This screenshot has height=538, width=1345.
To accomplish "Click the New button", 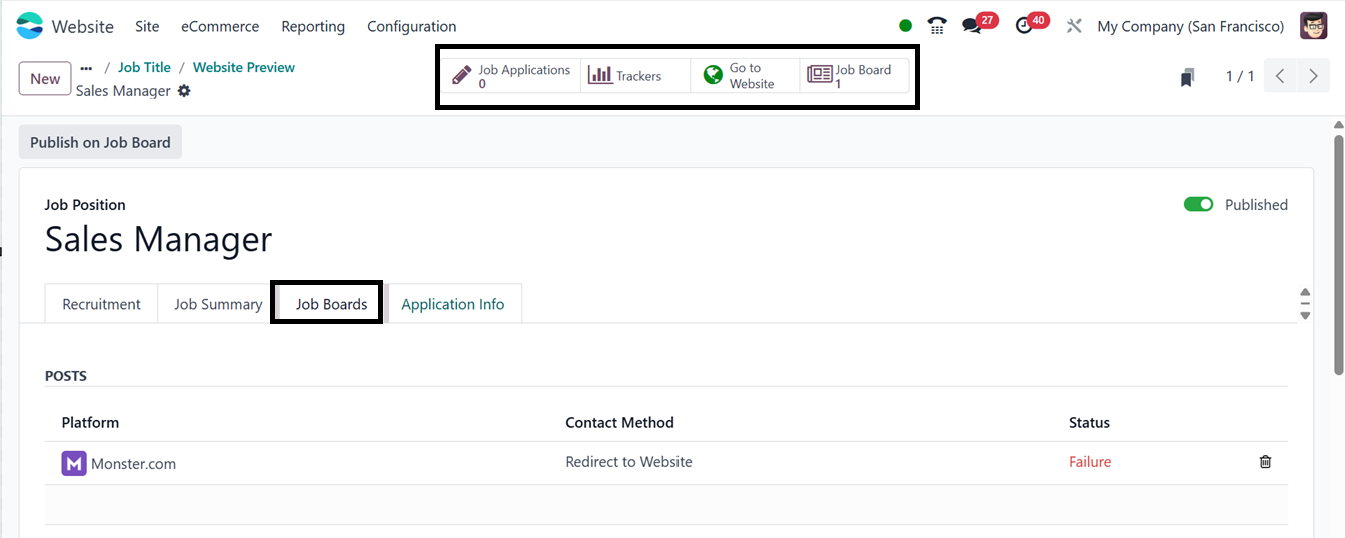I will [x=45, y=79].
